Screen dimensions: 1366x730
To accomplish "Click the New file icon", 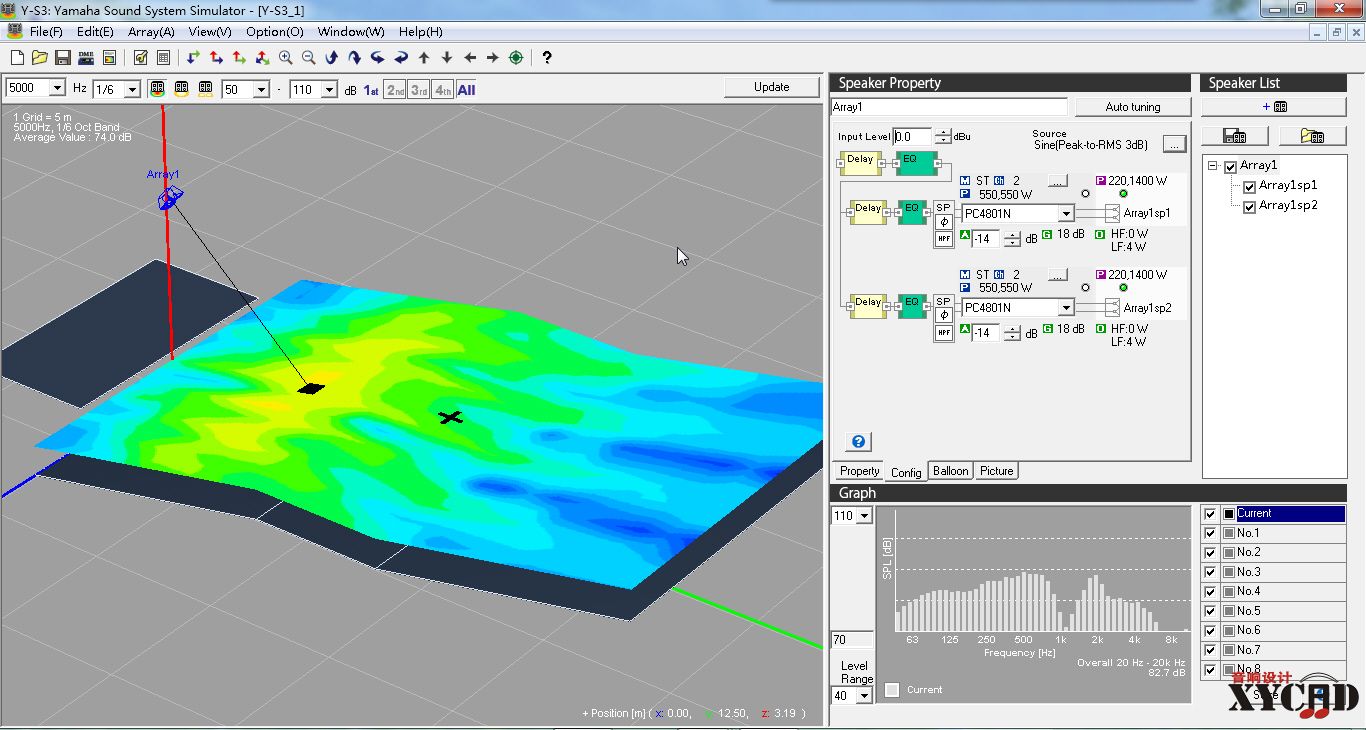I will coord(17,58).
